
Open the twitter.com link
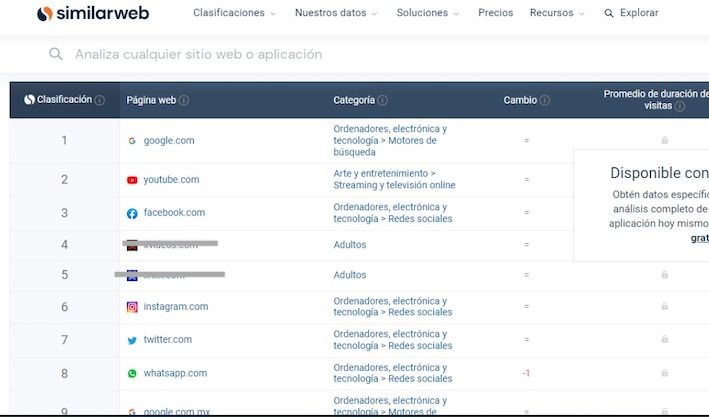(168, 340)
